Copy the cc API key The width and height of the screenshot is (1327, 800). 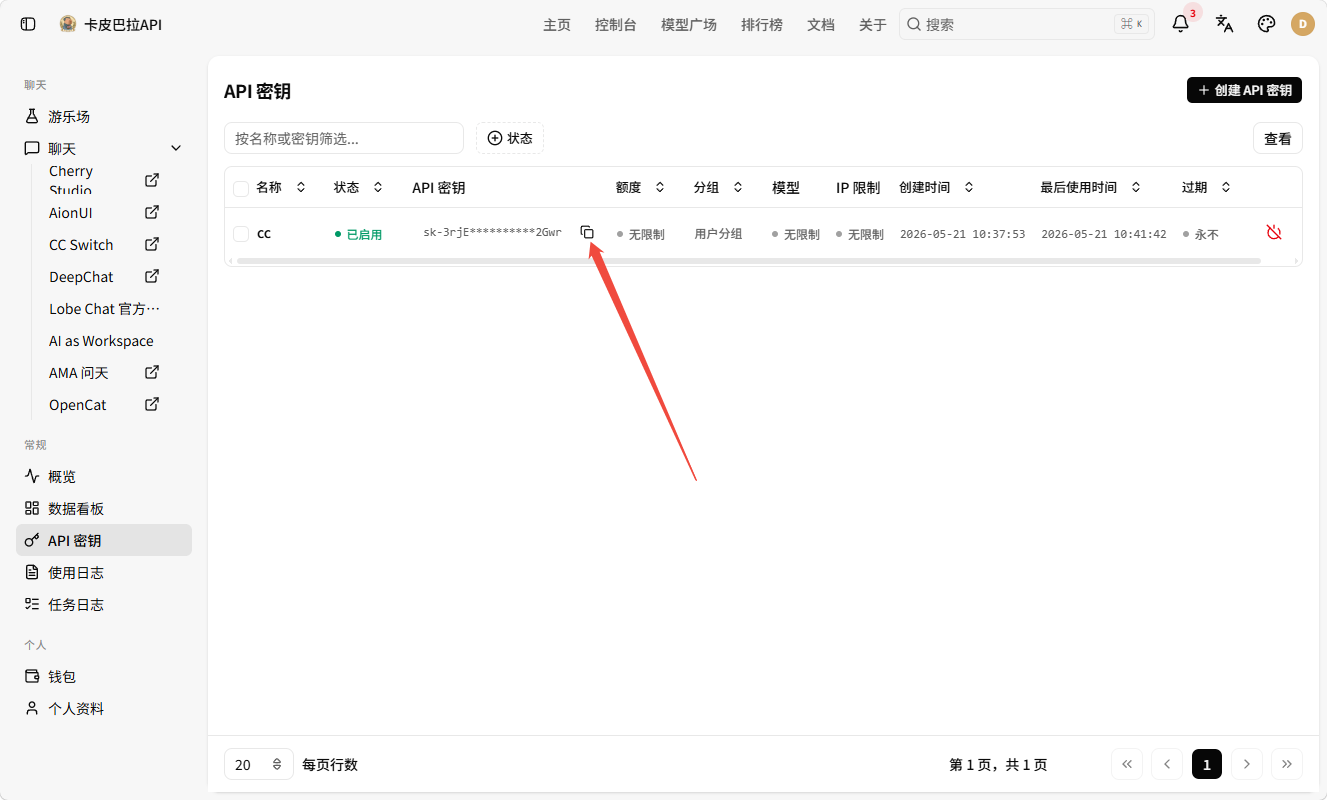point(587,232)
